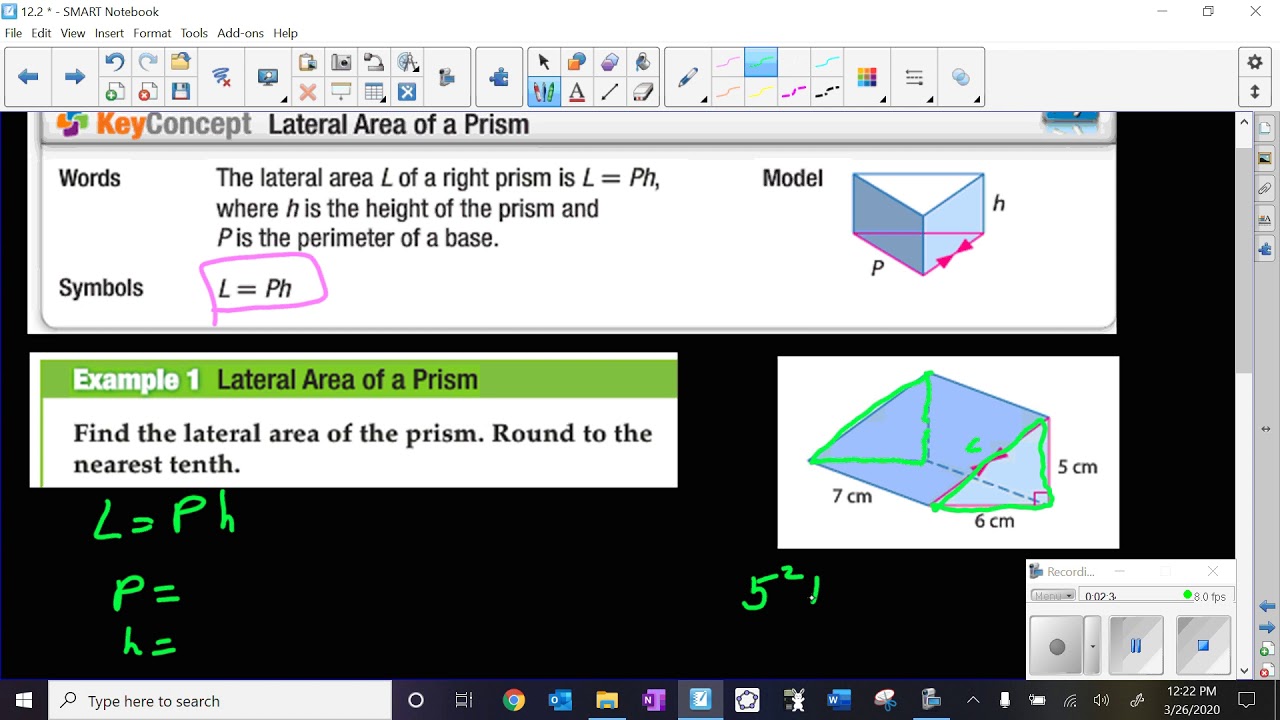Open Google Chrome from the taskbar
The width and height of the screenshot is (1280, 720).
point(513,701)
